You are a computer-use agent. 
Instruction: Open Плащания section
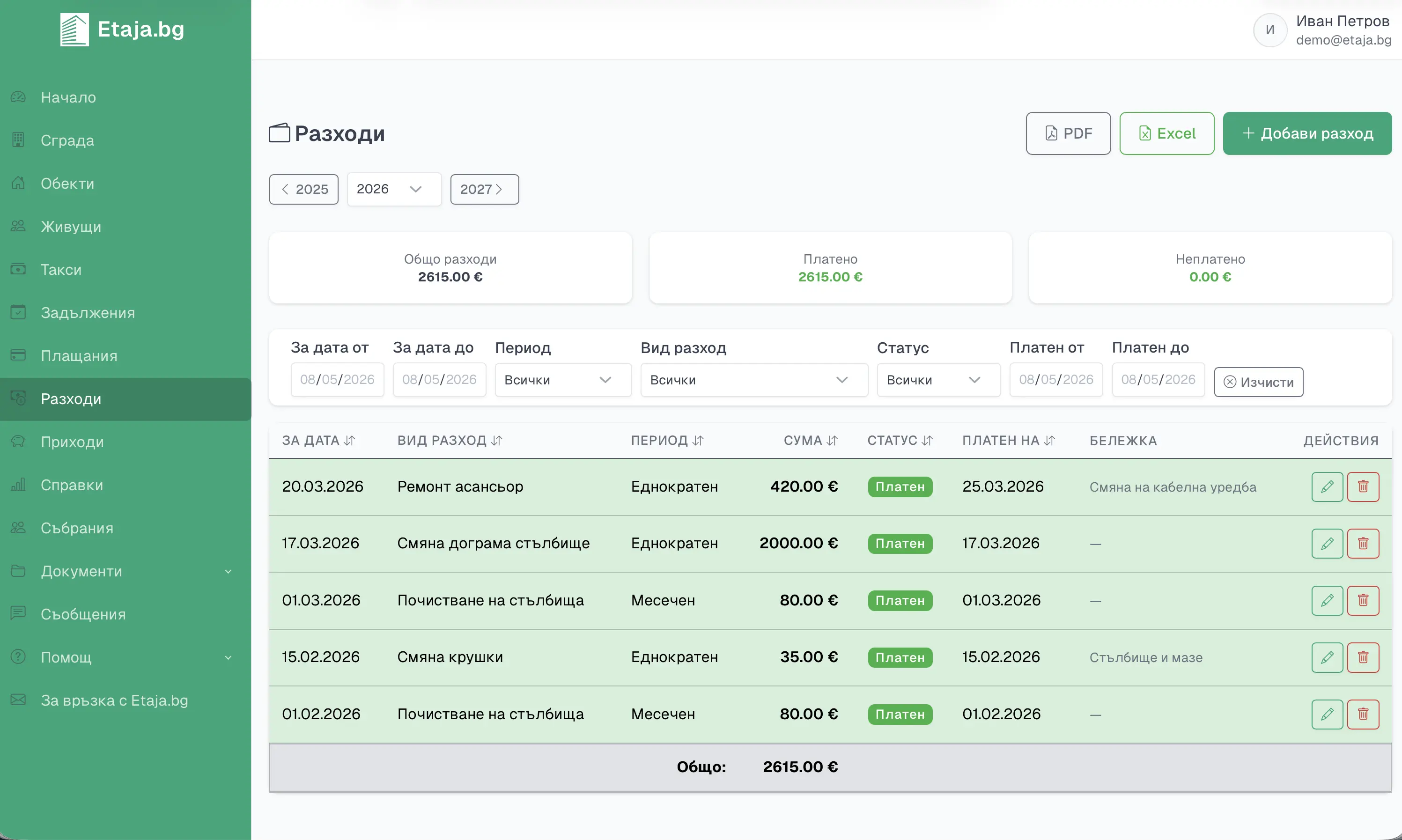tap(125, 355)
